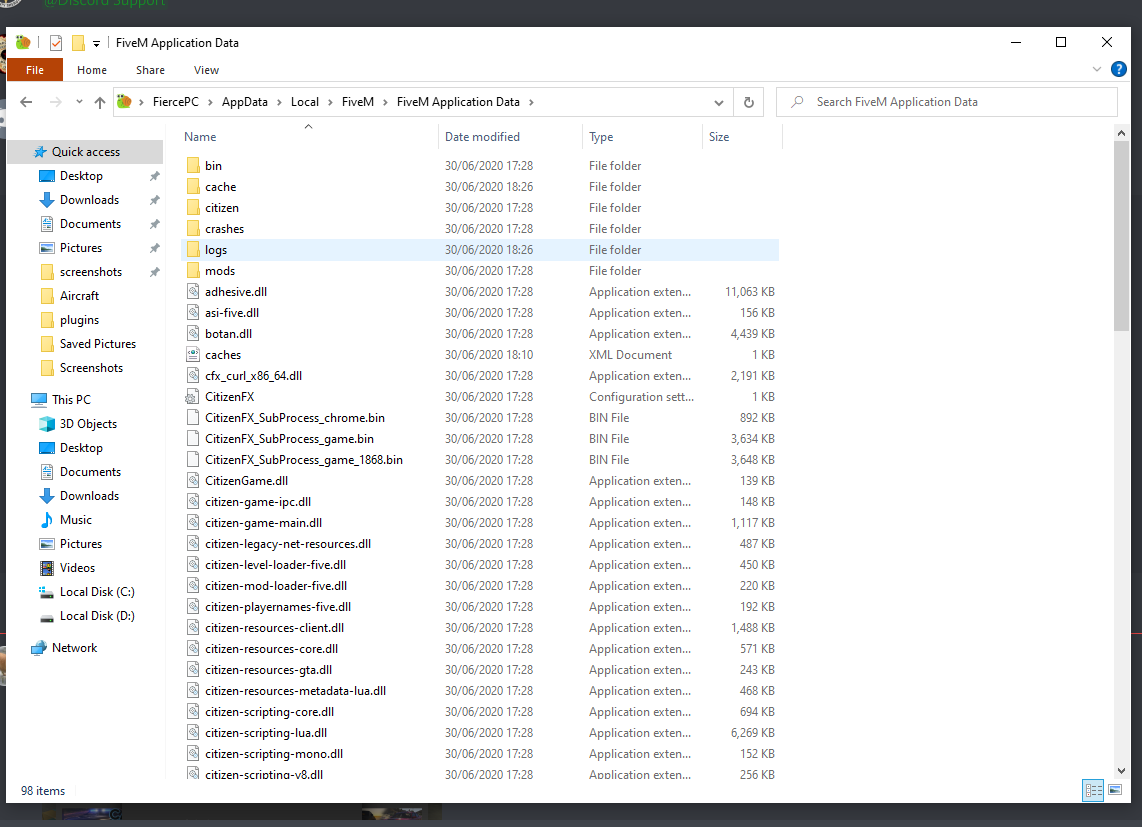Open Videos under This PC

(x=76, y=568)
